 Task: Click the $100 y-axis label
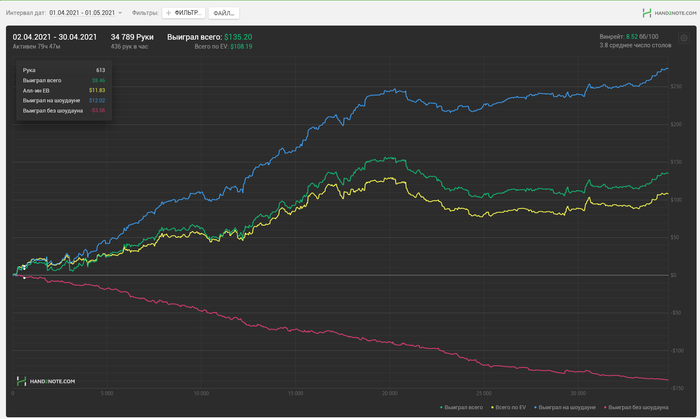676,200
